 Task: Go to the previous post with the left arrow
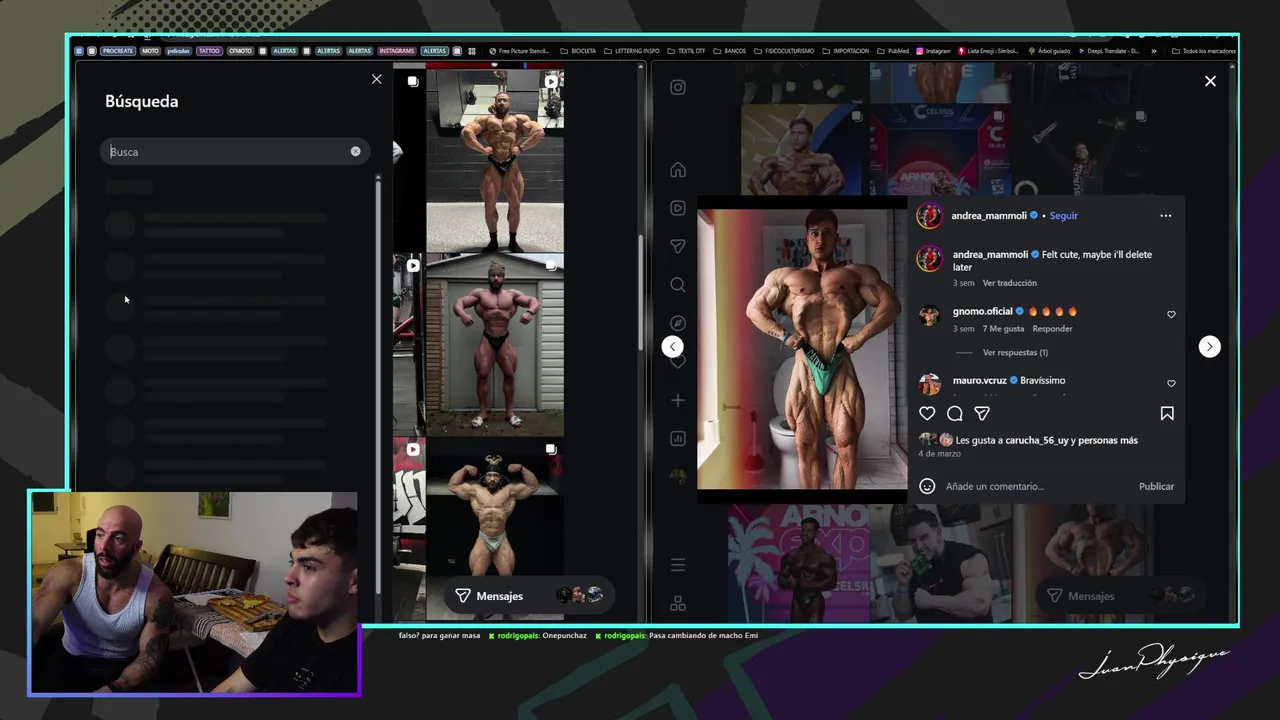pyautogui.click(x=673, y=346)
